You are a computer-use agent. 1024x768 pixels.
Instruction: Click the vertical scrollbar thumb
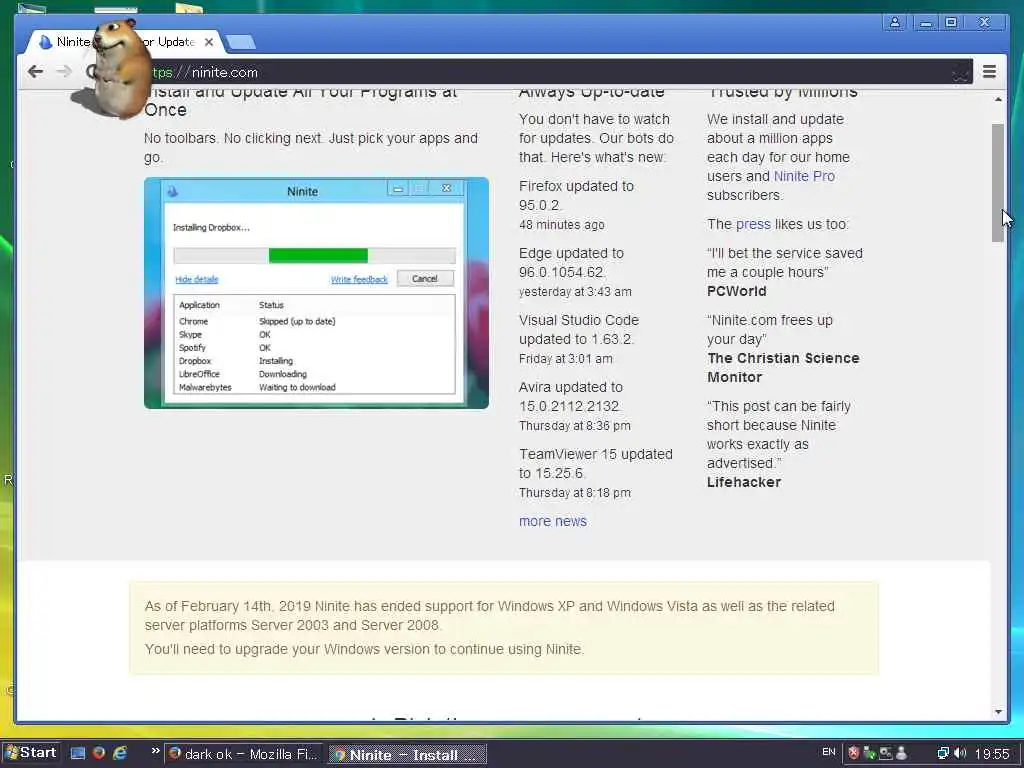point(997,183)
